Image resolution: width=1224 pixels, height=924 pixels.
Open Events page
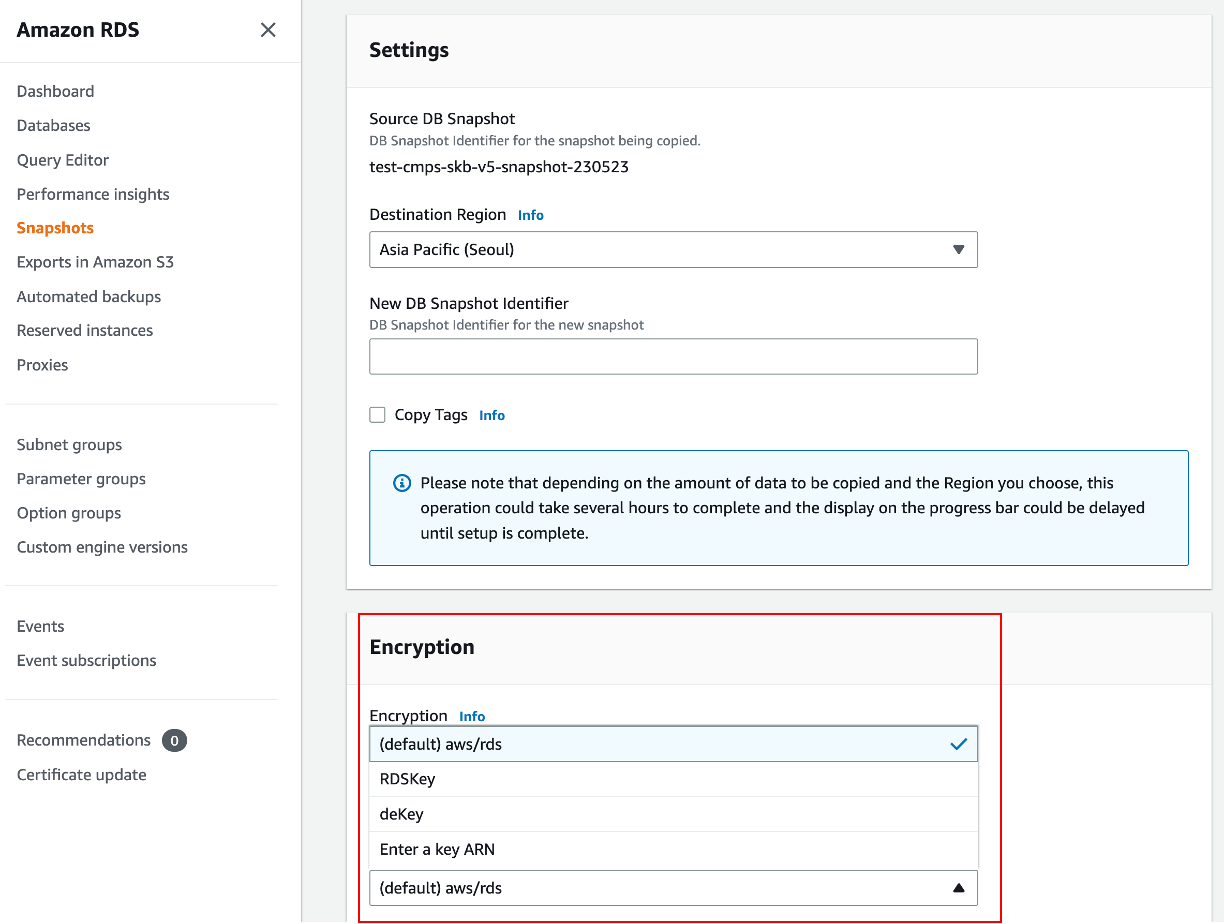pos(40,626)
